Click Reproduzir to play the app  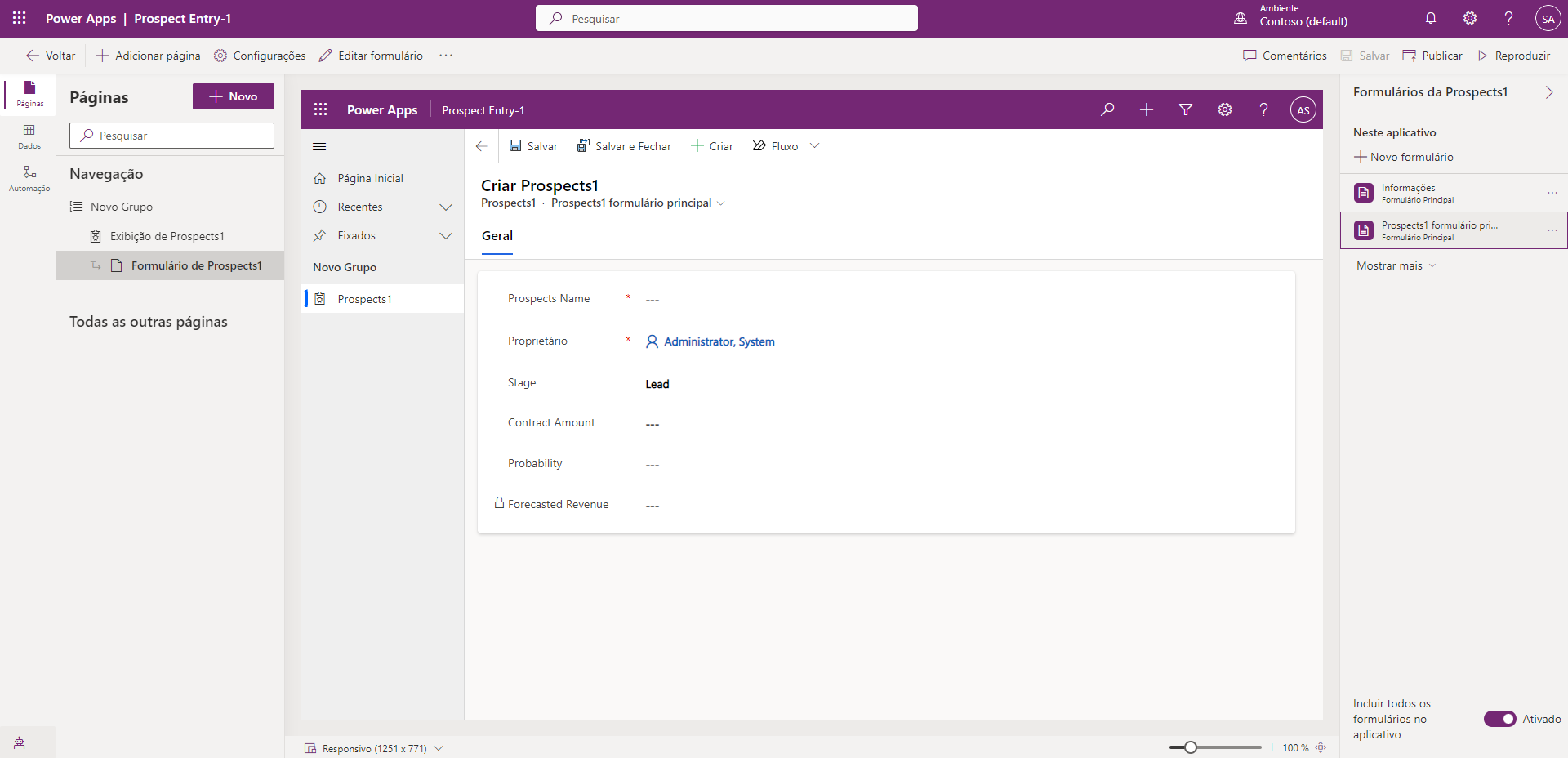[x=1513, y=56]
